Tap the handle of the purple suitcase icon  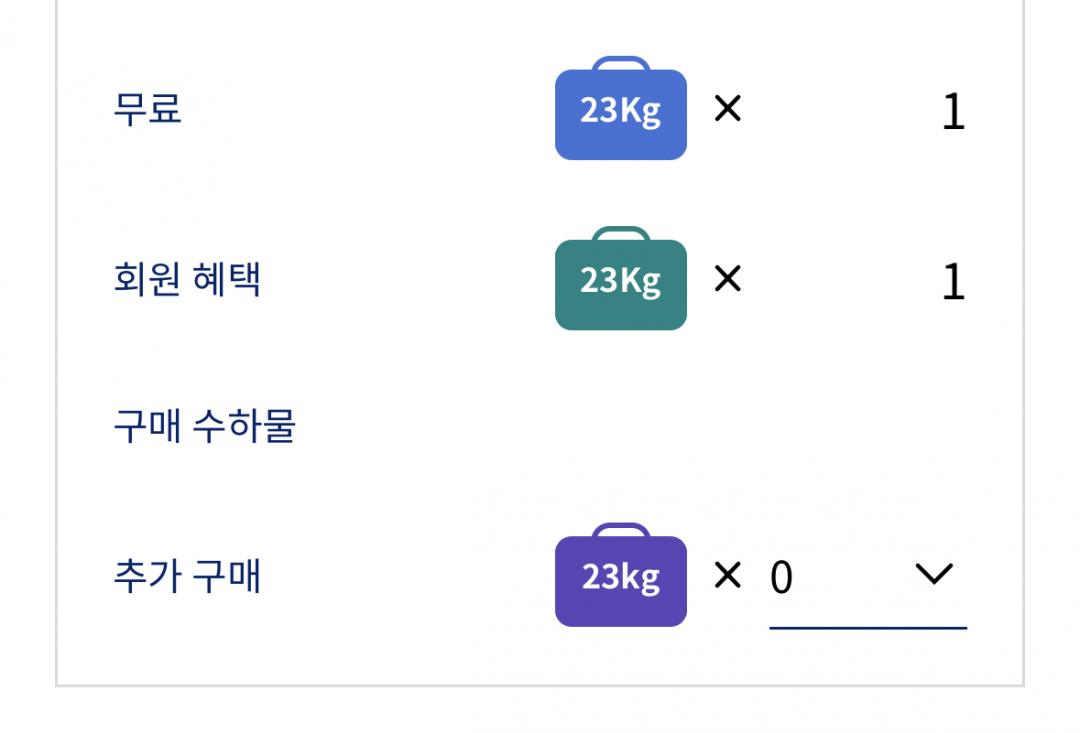click(x=621, y=531)
